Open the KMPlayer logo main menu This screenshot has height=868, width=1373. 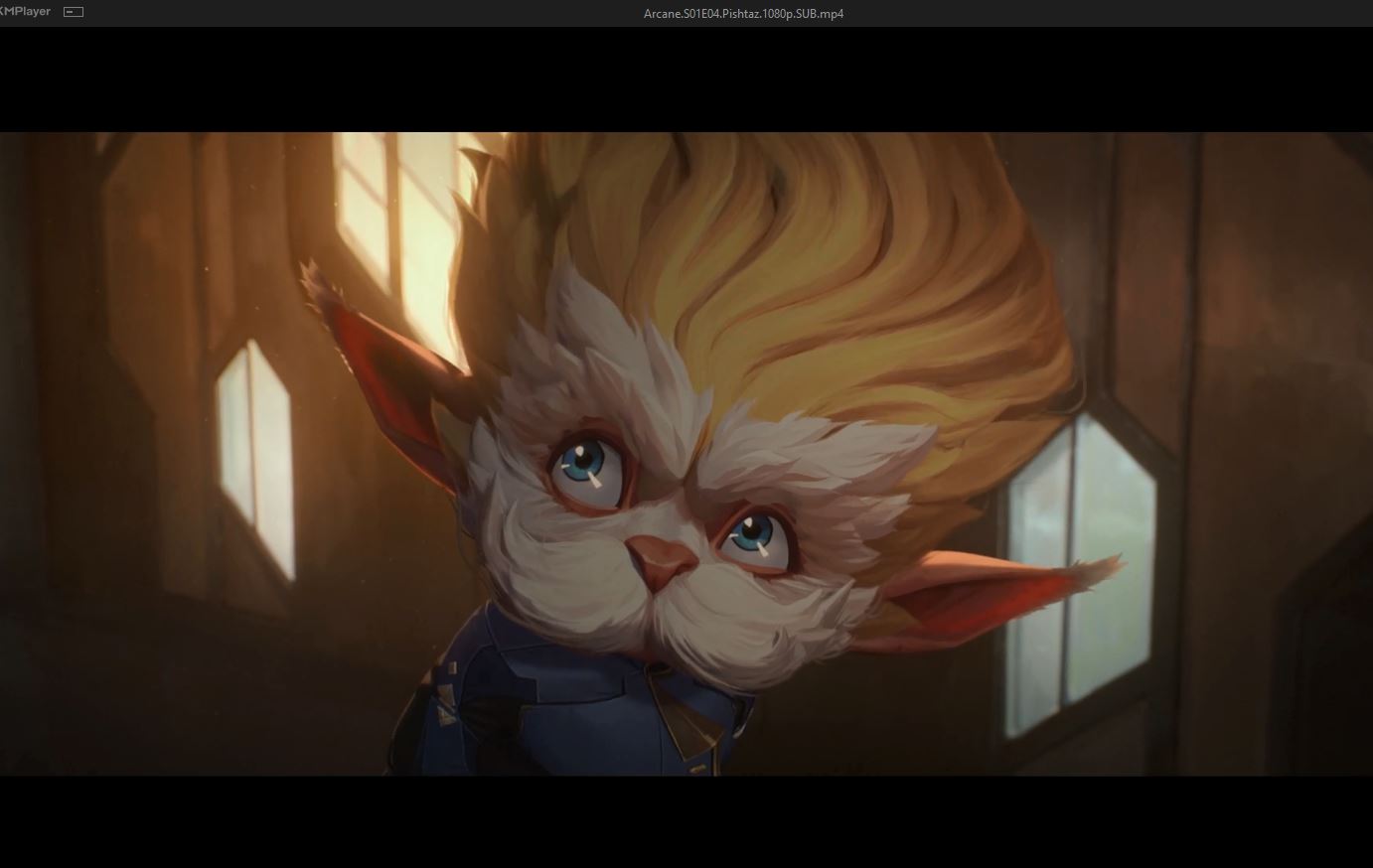point(26,12)
